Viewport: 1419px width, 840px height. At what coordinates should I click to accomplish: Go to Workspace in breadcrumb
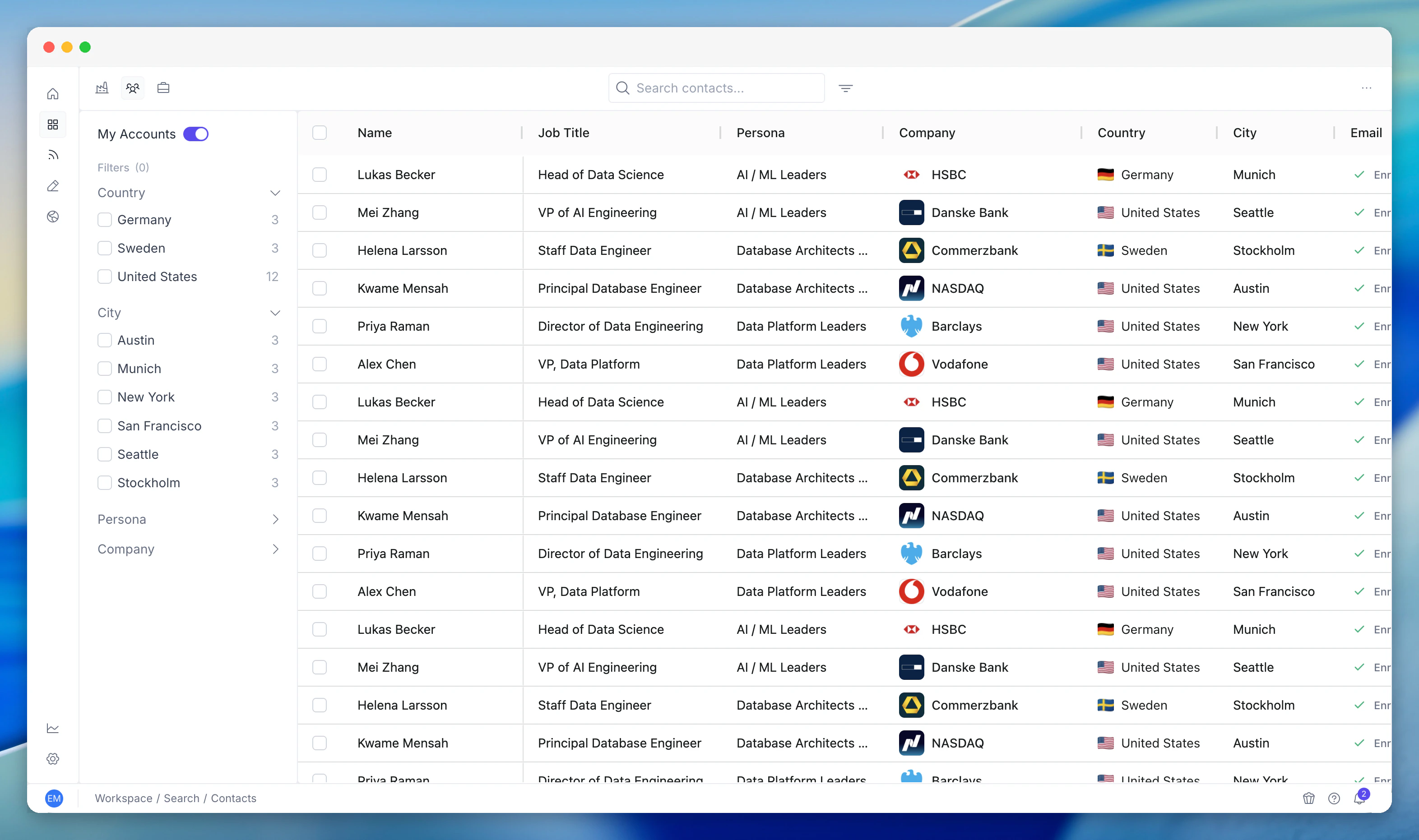(124, 798)
